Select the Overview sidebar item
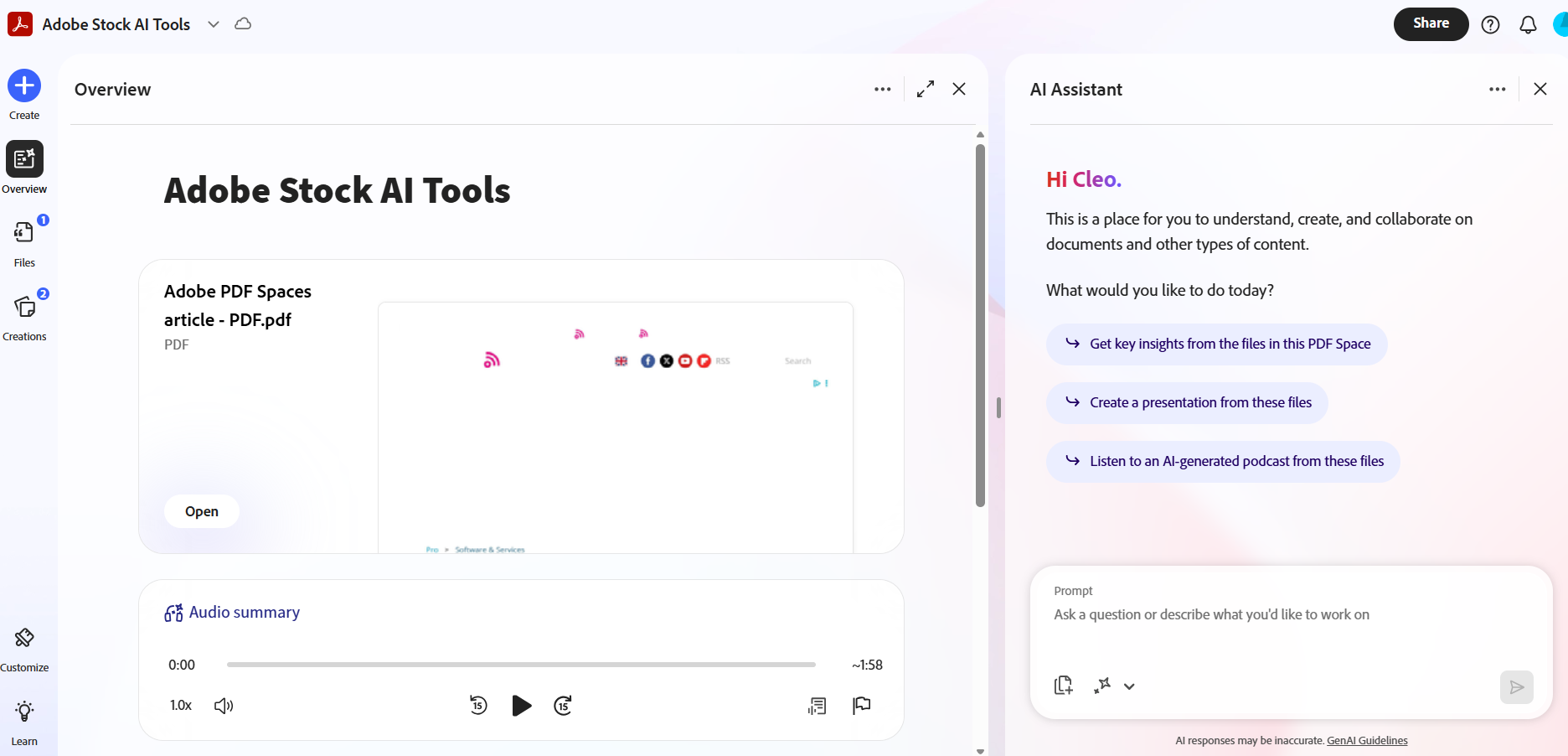 tap(24, 168)
